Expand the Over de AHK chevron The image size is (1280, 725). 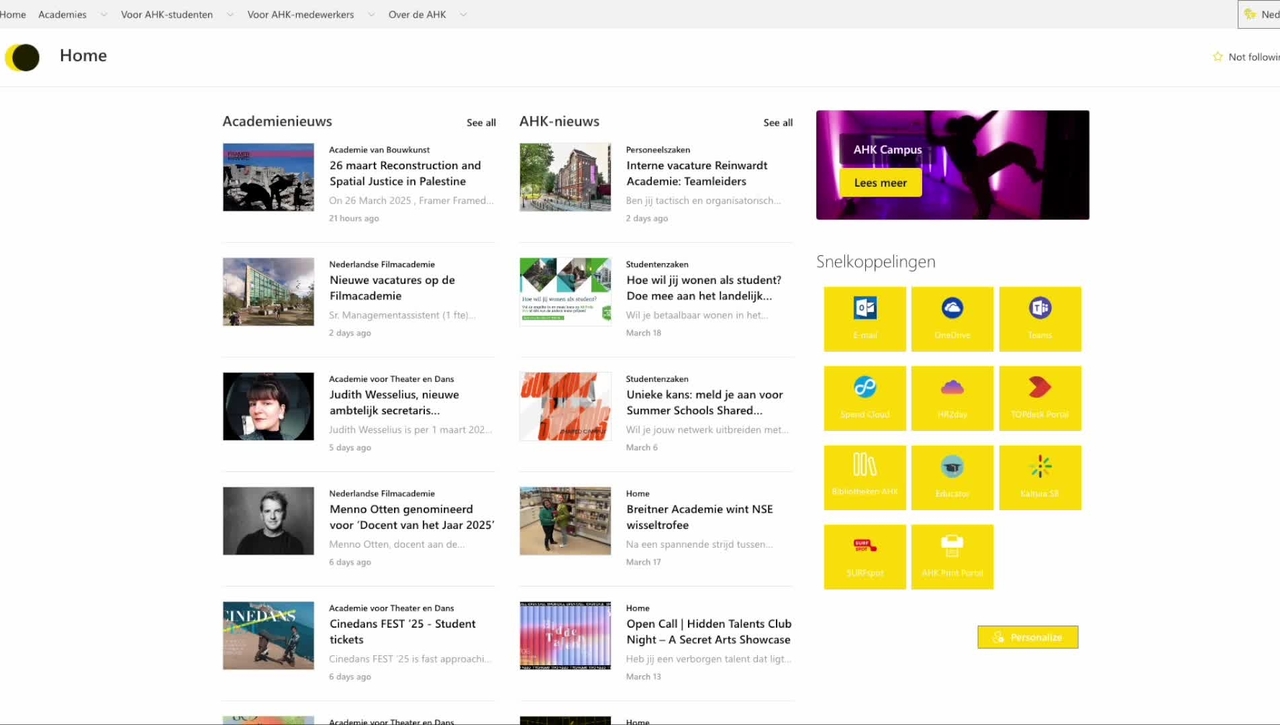click(x=463, y=15)
